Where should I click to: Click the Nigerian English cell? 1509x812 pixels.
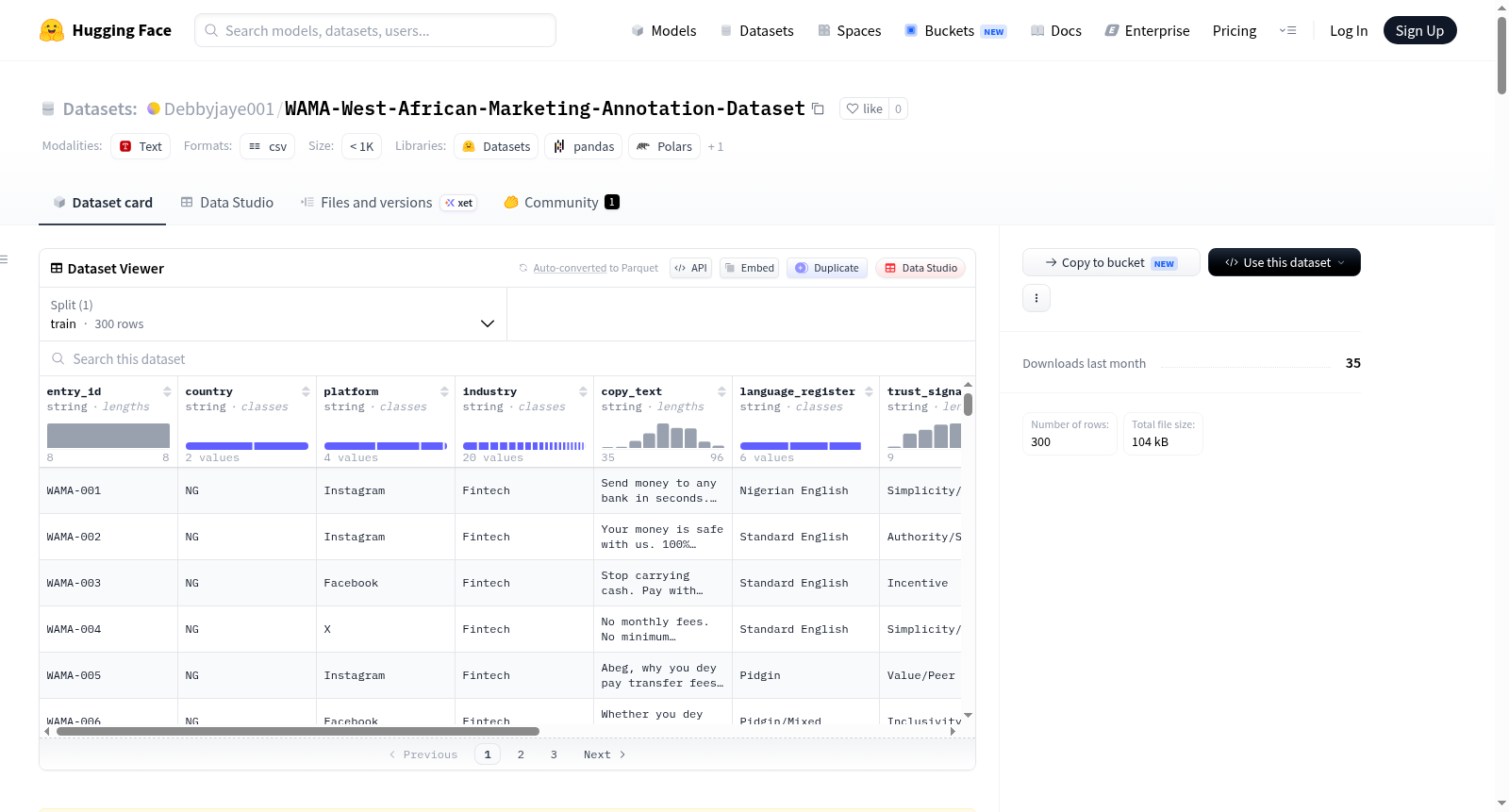tap(805, 490)
